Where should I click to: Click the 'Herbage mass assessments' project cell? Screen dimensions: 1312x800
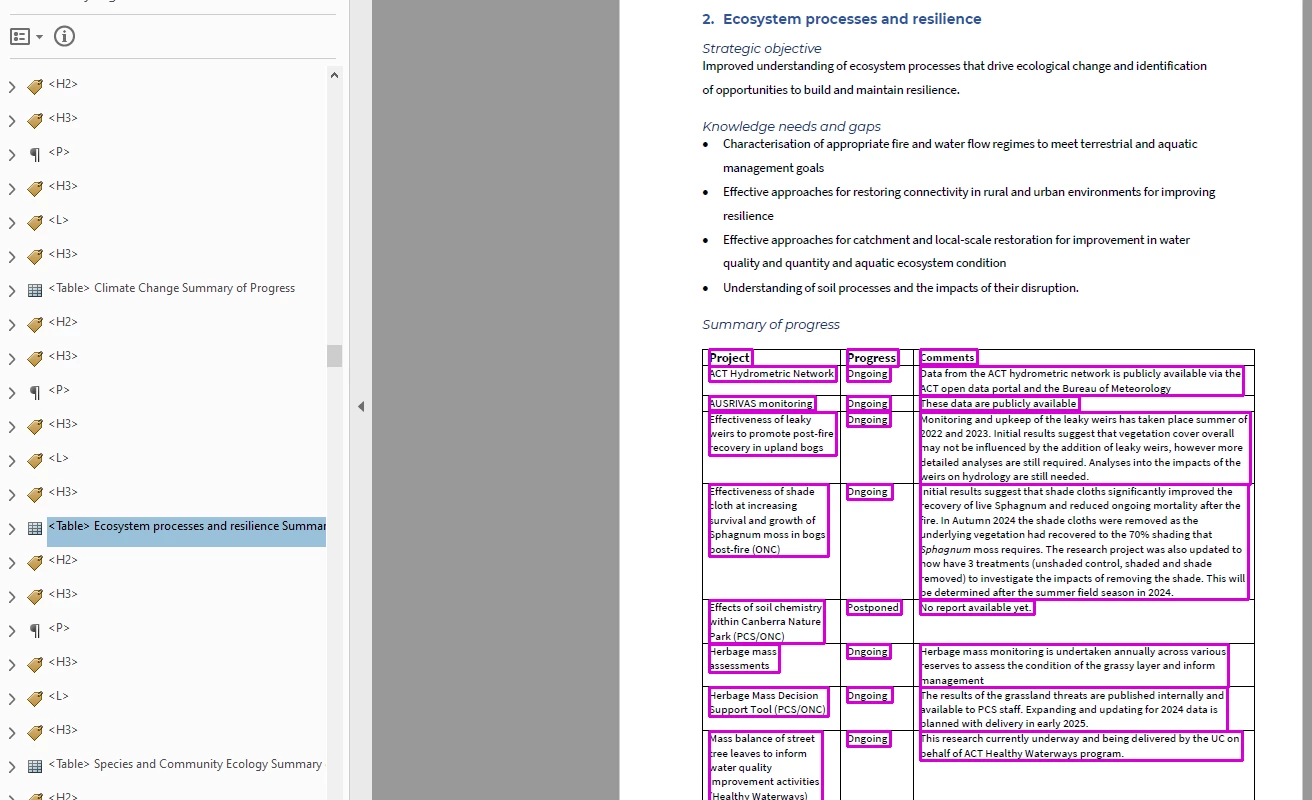pos(744,659)
